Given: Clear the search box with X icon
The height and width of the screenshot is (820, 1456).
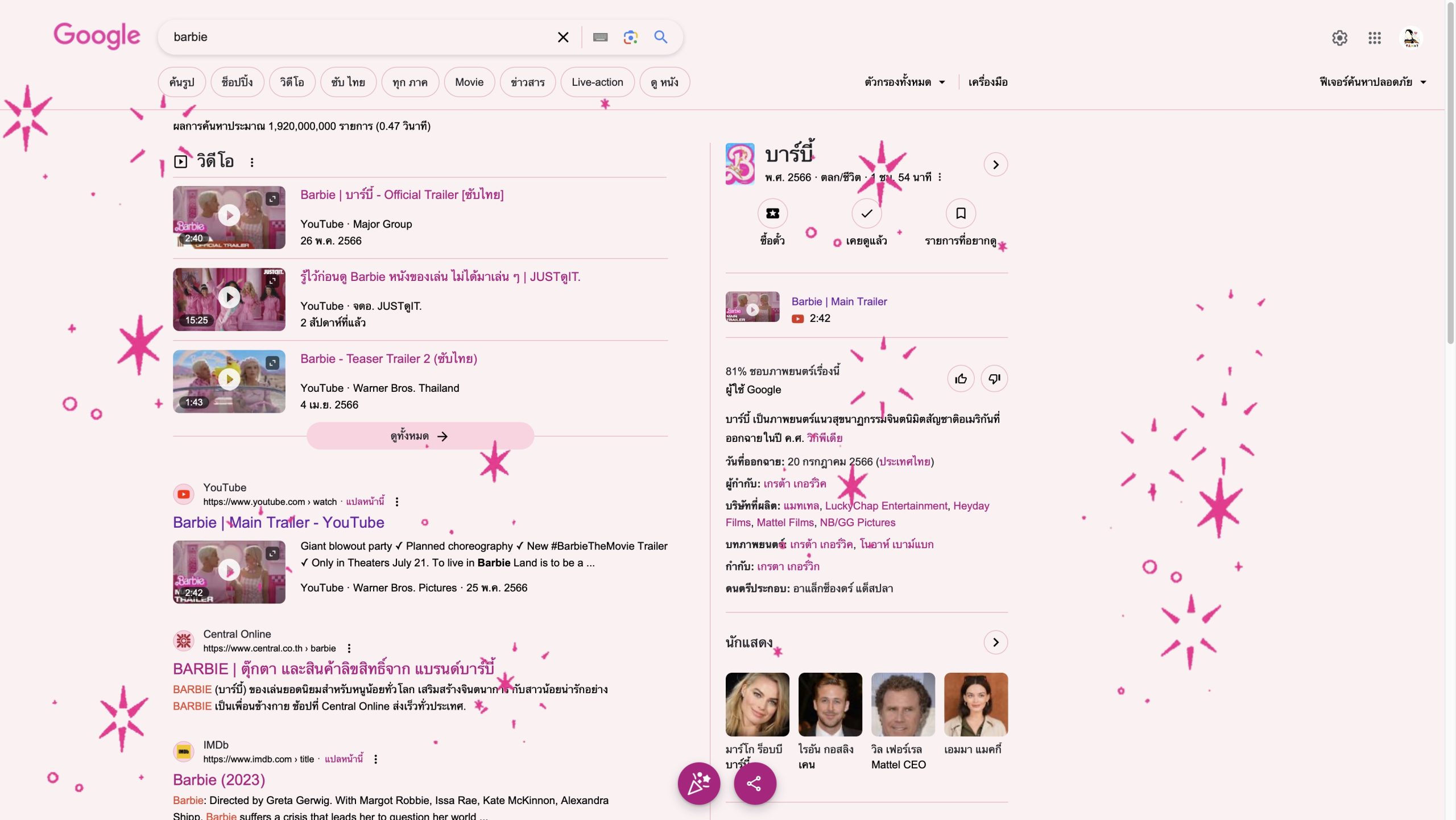Looking at the screenshot, I should [563, 38].
